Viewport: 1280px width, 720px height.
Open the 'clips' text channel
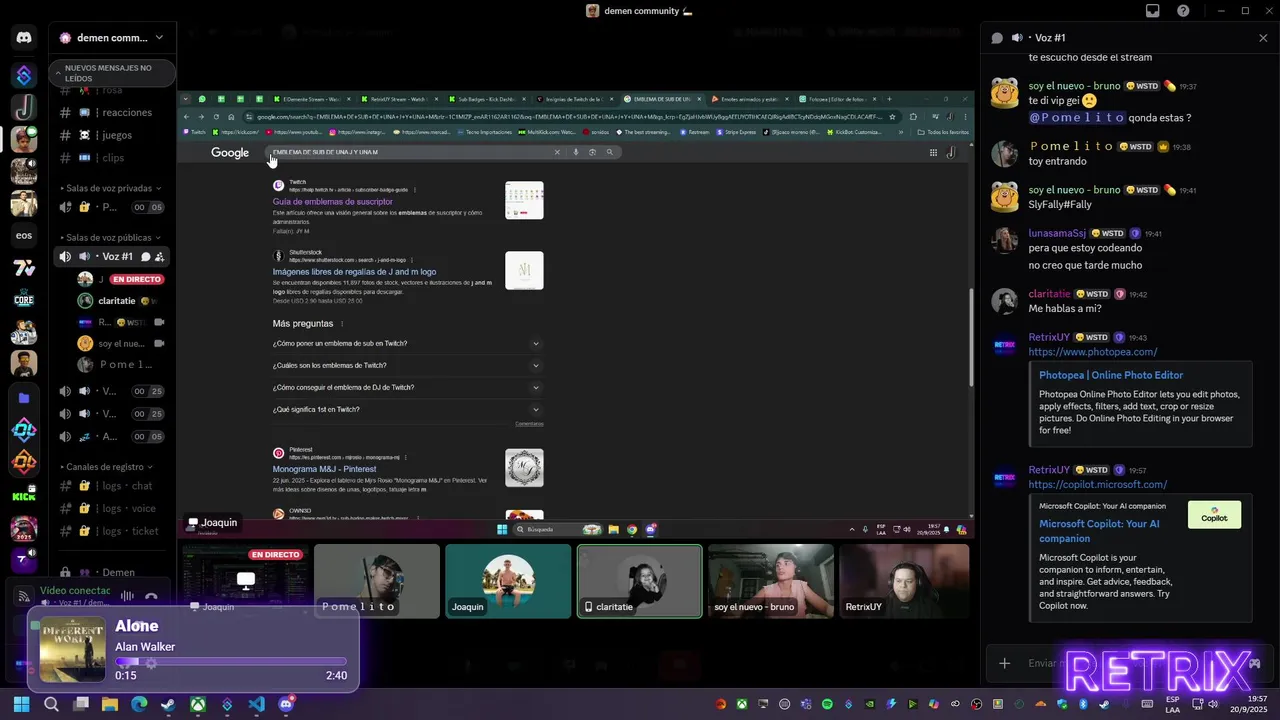(x=112, y=158)
